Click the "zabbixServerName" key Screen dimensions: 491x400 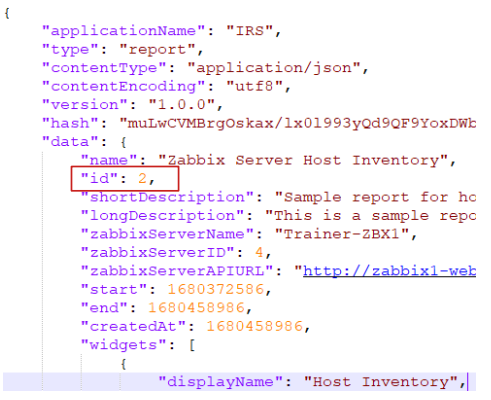coord(167,234)
